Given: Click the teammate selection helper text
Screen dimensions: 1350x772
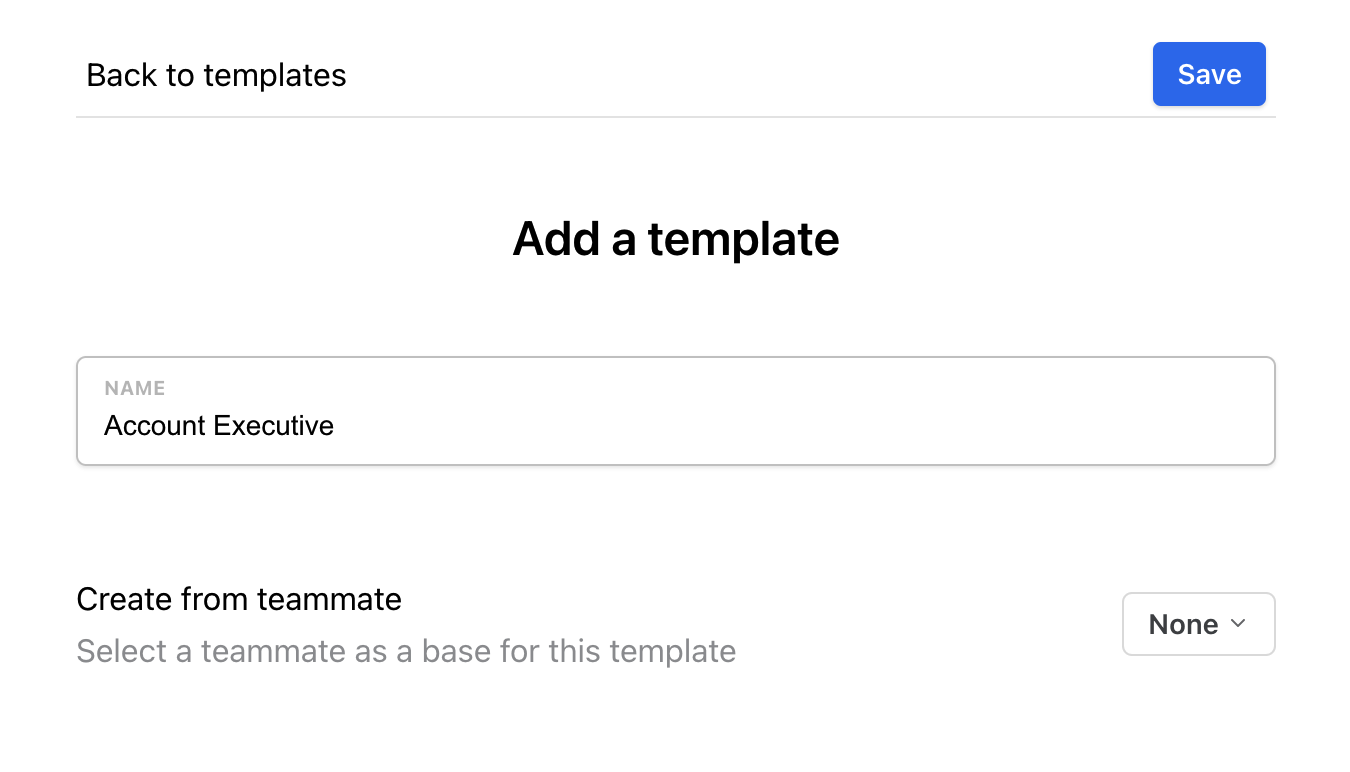Looking at the screenshot, I should (x=405, y=650).
